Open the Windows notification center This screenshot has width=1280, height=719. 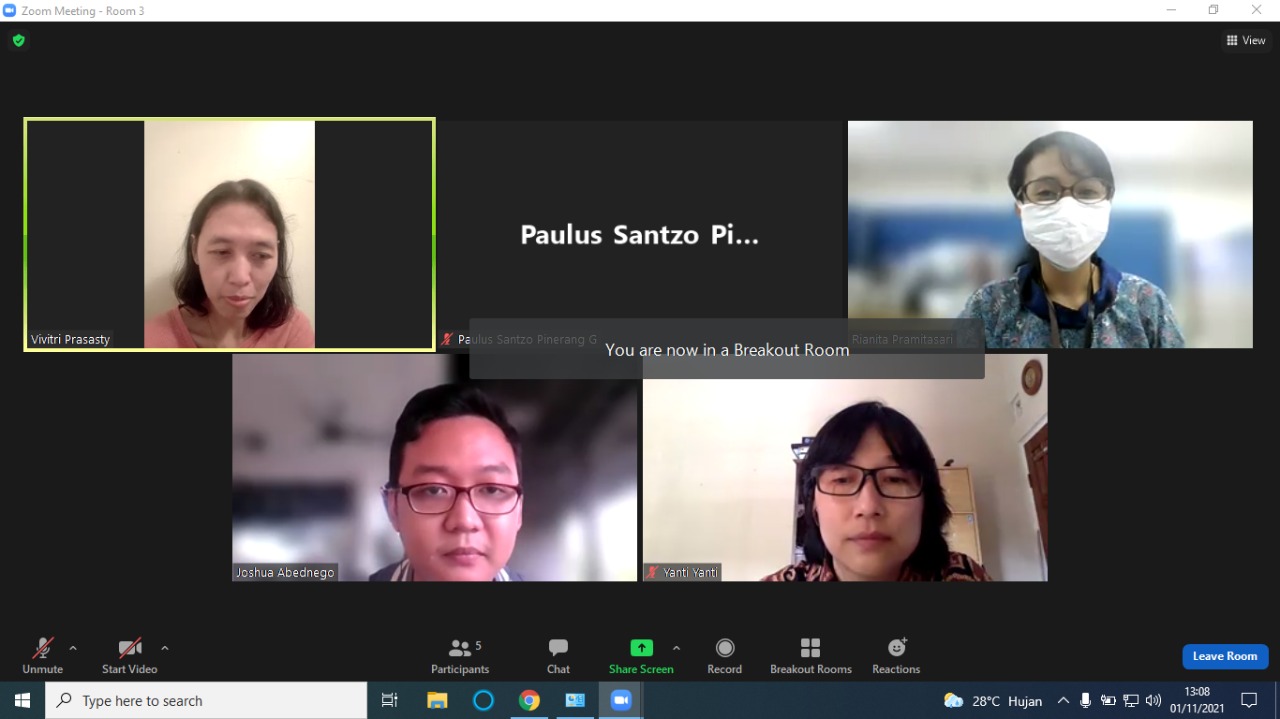tap(1249, 700)
